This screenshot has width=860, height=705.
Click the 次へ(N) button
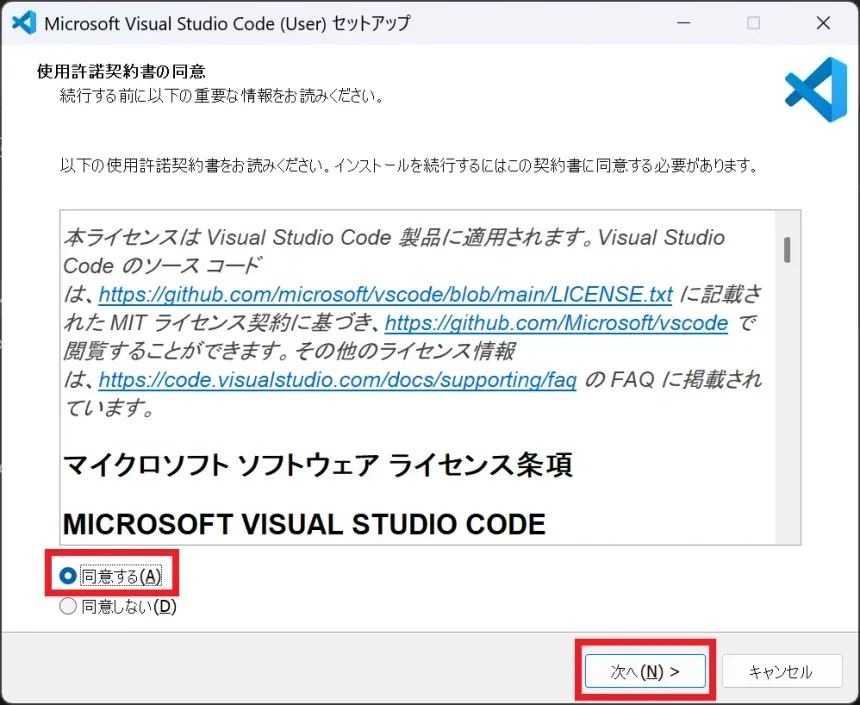645,671
